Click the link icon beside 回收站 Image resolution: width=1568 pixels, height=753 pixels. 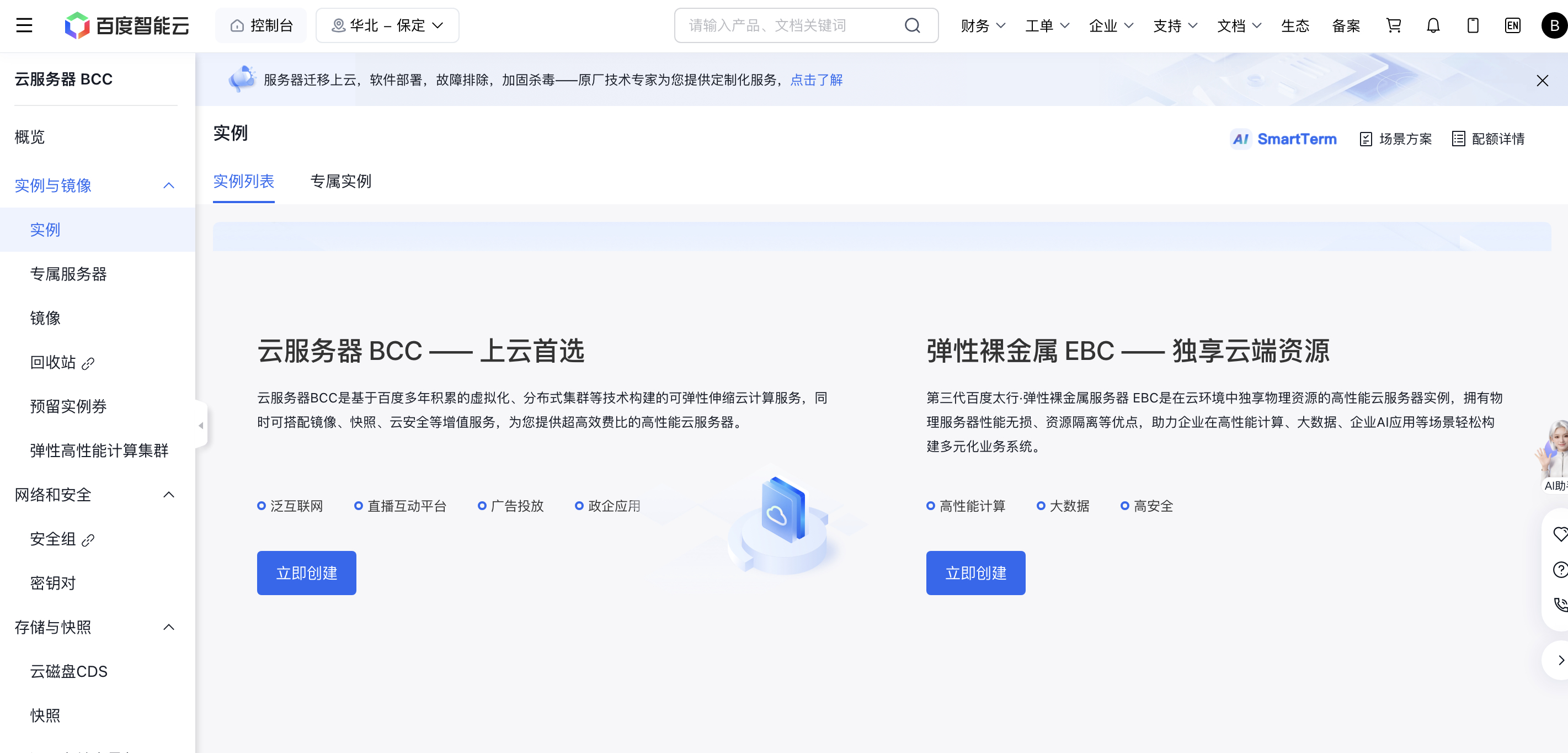88,364
